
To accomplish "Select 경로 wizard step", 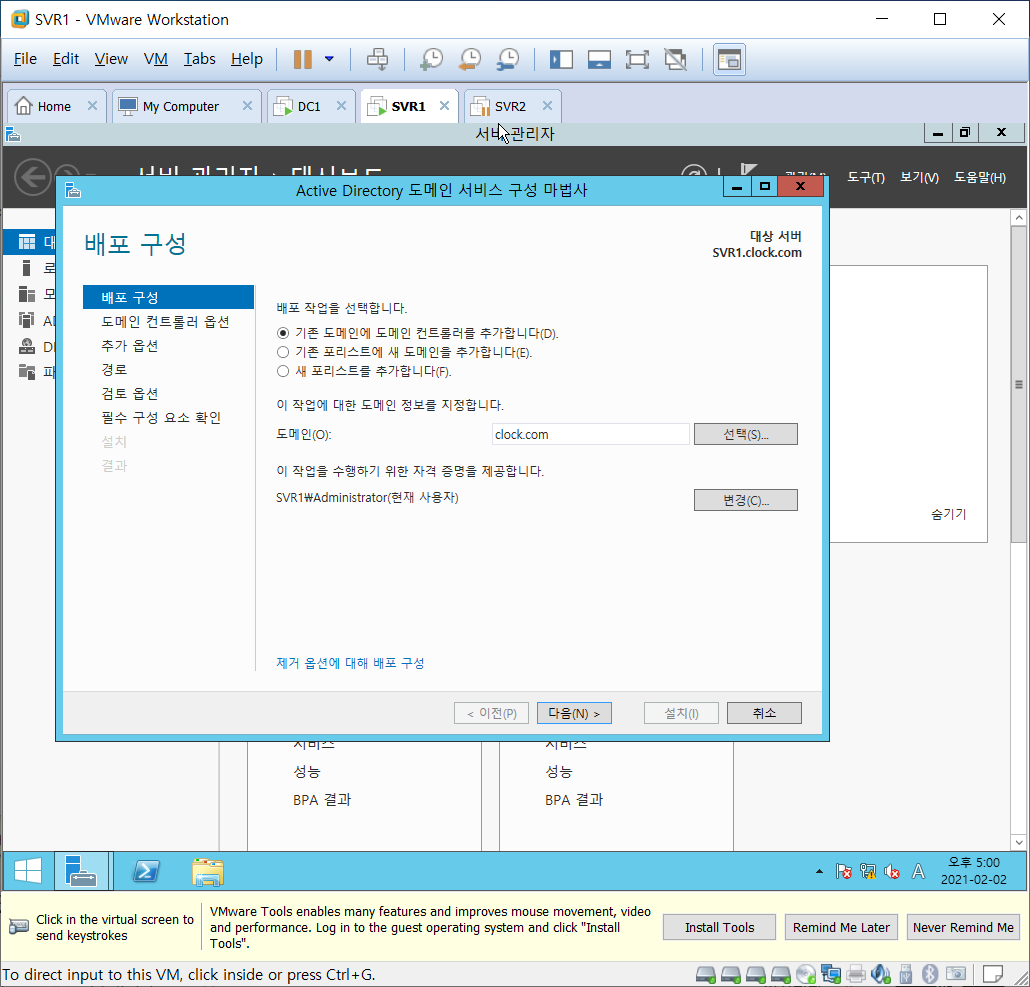I will [114, 370].
